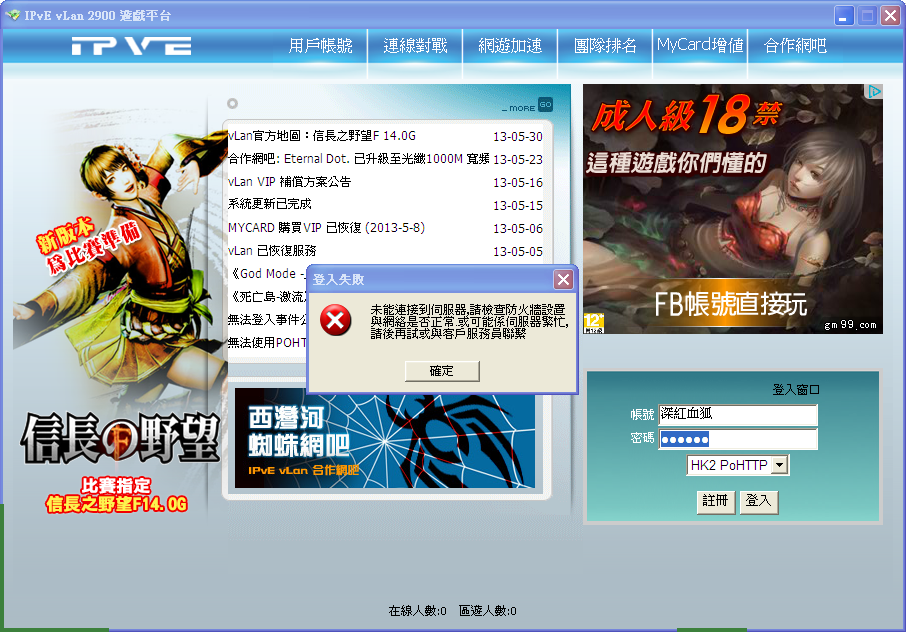Screen dimensions: 906x632
Task: Click the IPVE logo in header
Action: click(x=131, y=46)
